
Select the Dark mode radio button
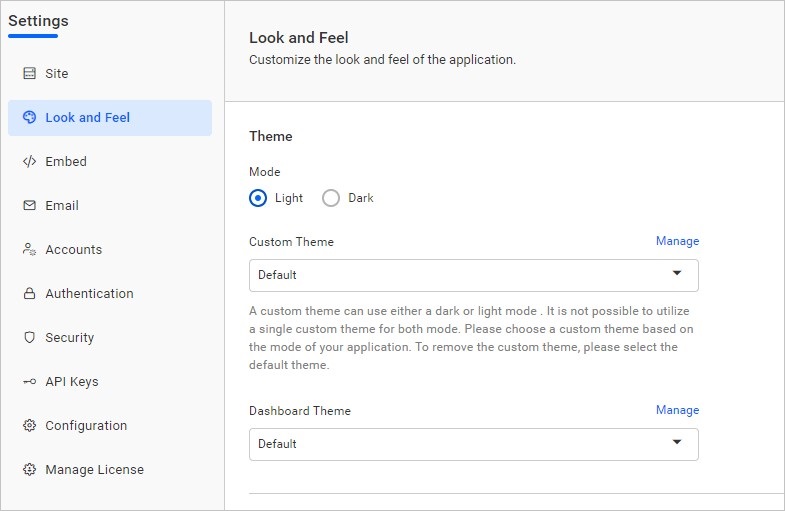click(331, 198)
